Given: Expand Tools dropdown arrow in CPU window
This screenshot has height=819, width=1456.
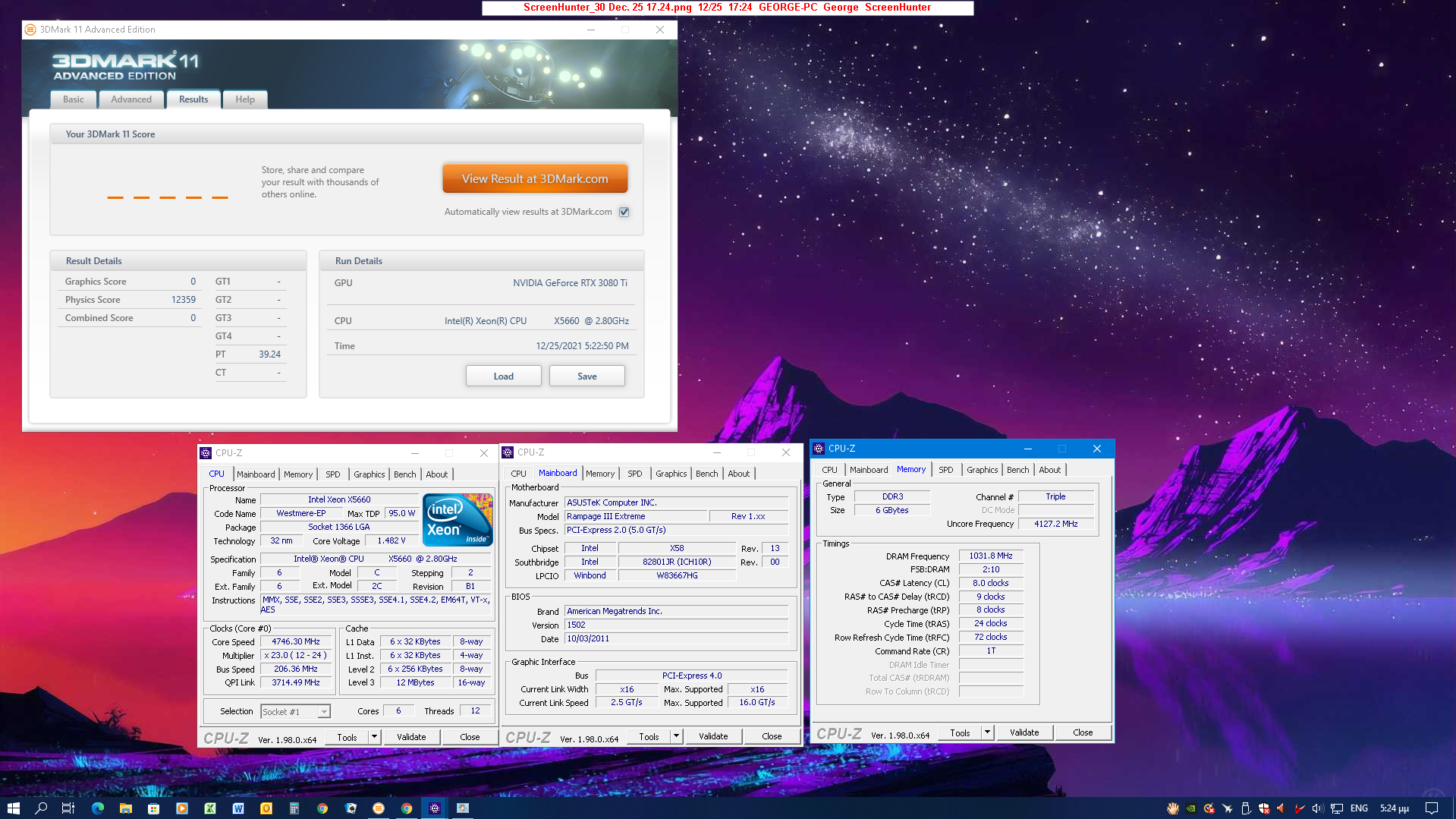Looking at the screenshot, I should (373, 737).
